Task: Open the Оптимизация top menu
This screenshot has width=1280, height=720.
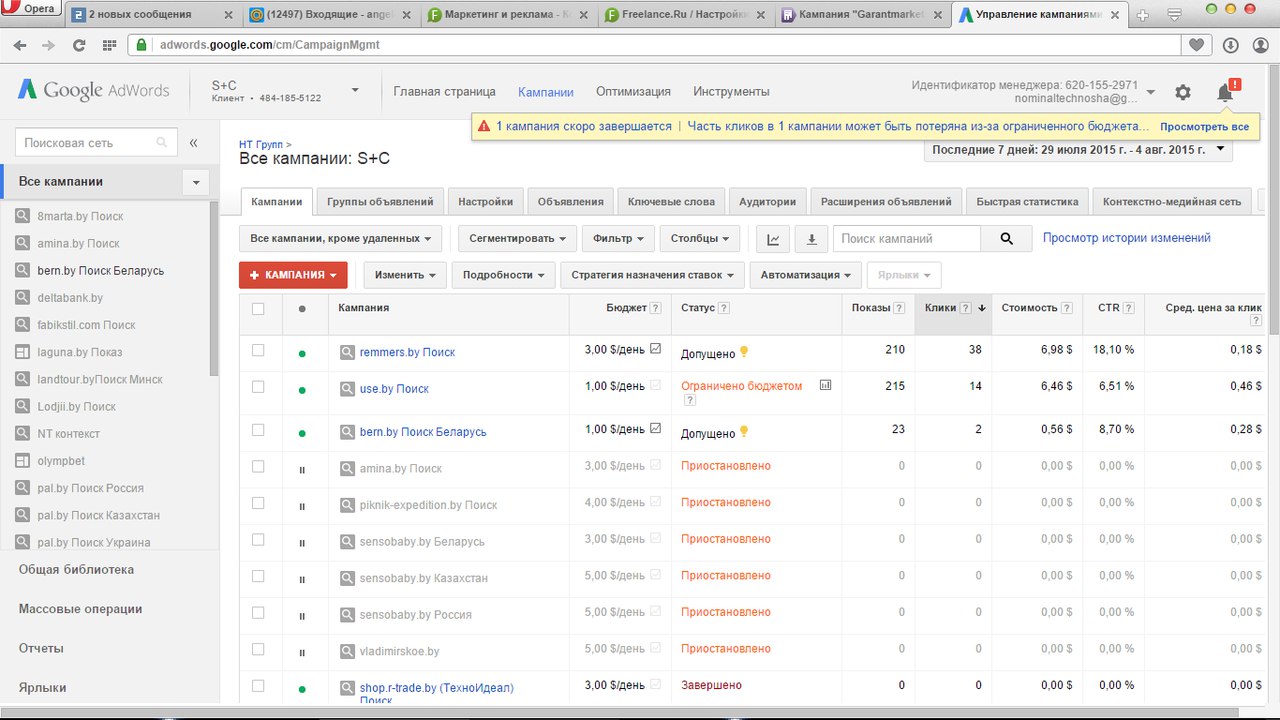Action: 633,91
